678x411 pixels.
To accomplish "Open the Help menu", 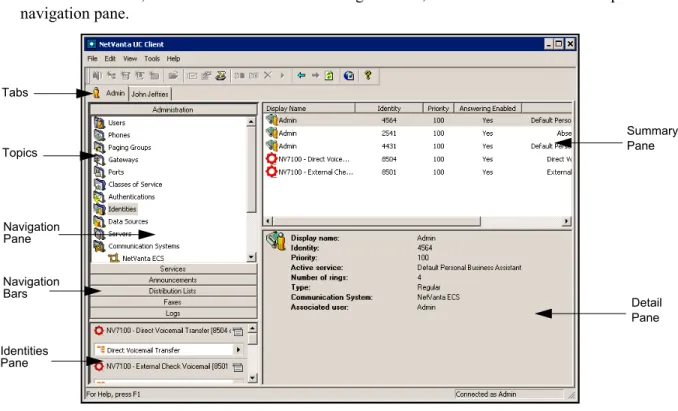I will 173,59.
